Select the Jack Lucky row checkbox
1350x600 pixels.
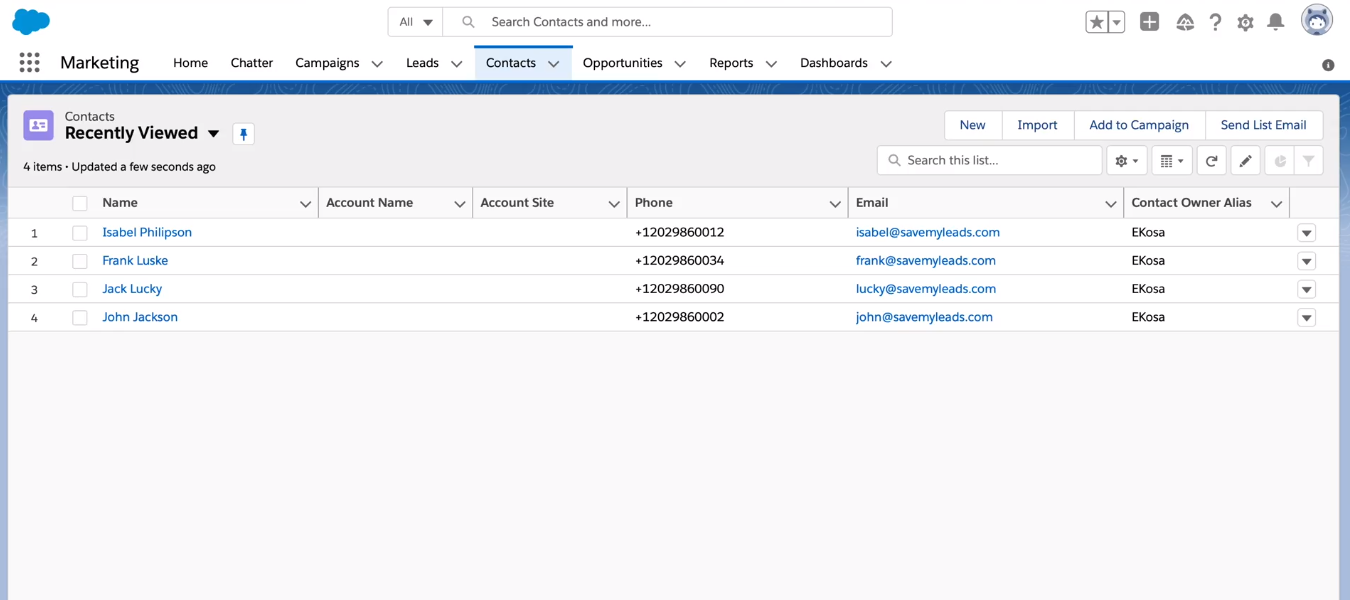(x=80, y=289)
